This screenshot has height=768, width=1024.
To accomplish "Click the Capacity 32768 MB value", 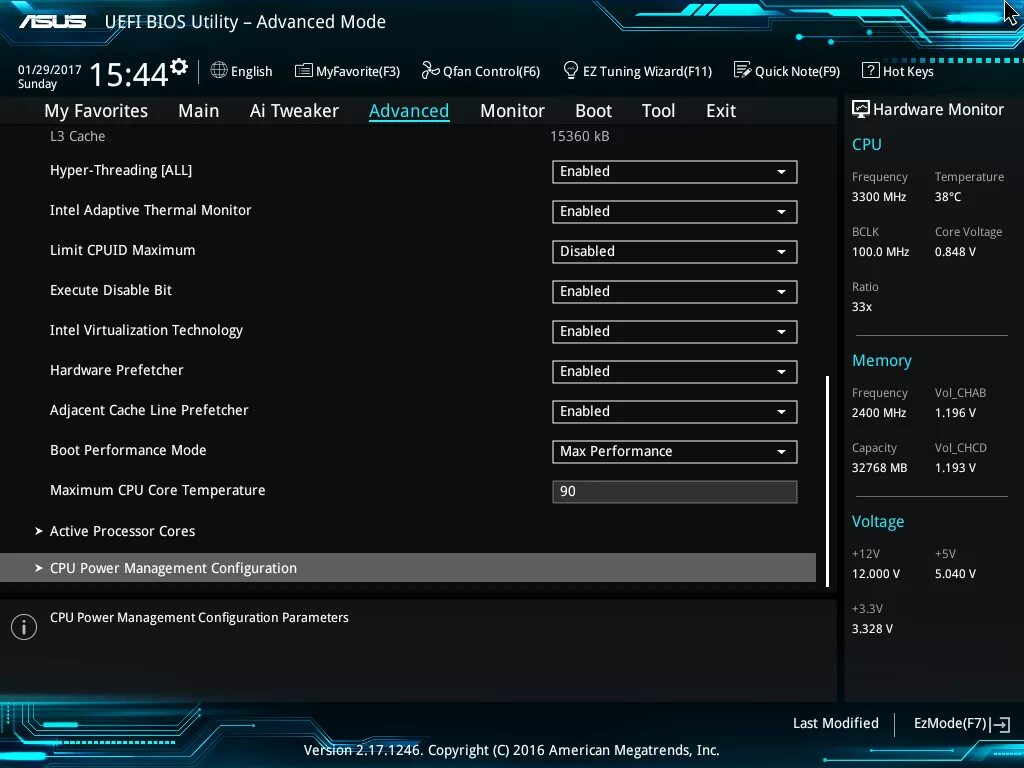I will click(x=879, y=468).
